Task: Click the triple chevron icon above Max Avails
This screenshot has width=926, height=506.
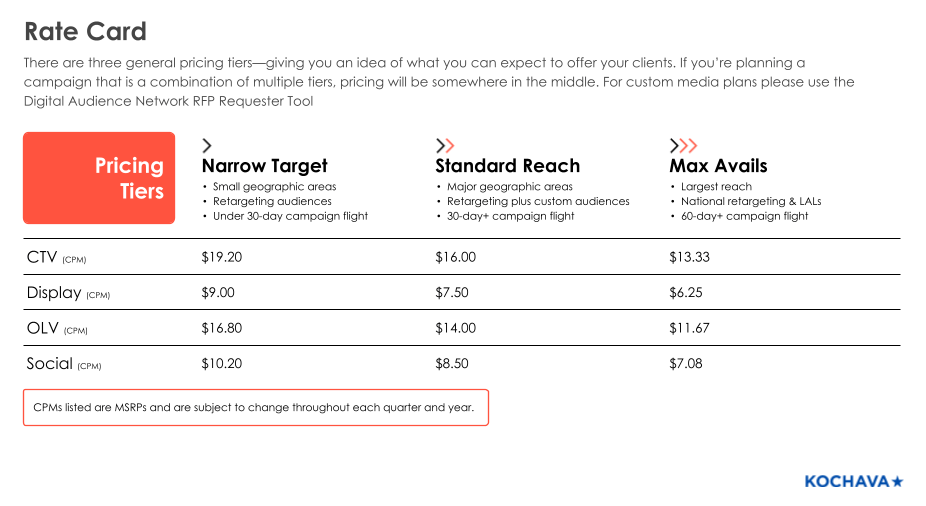Action: (x=684, y=145)
